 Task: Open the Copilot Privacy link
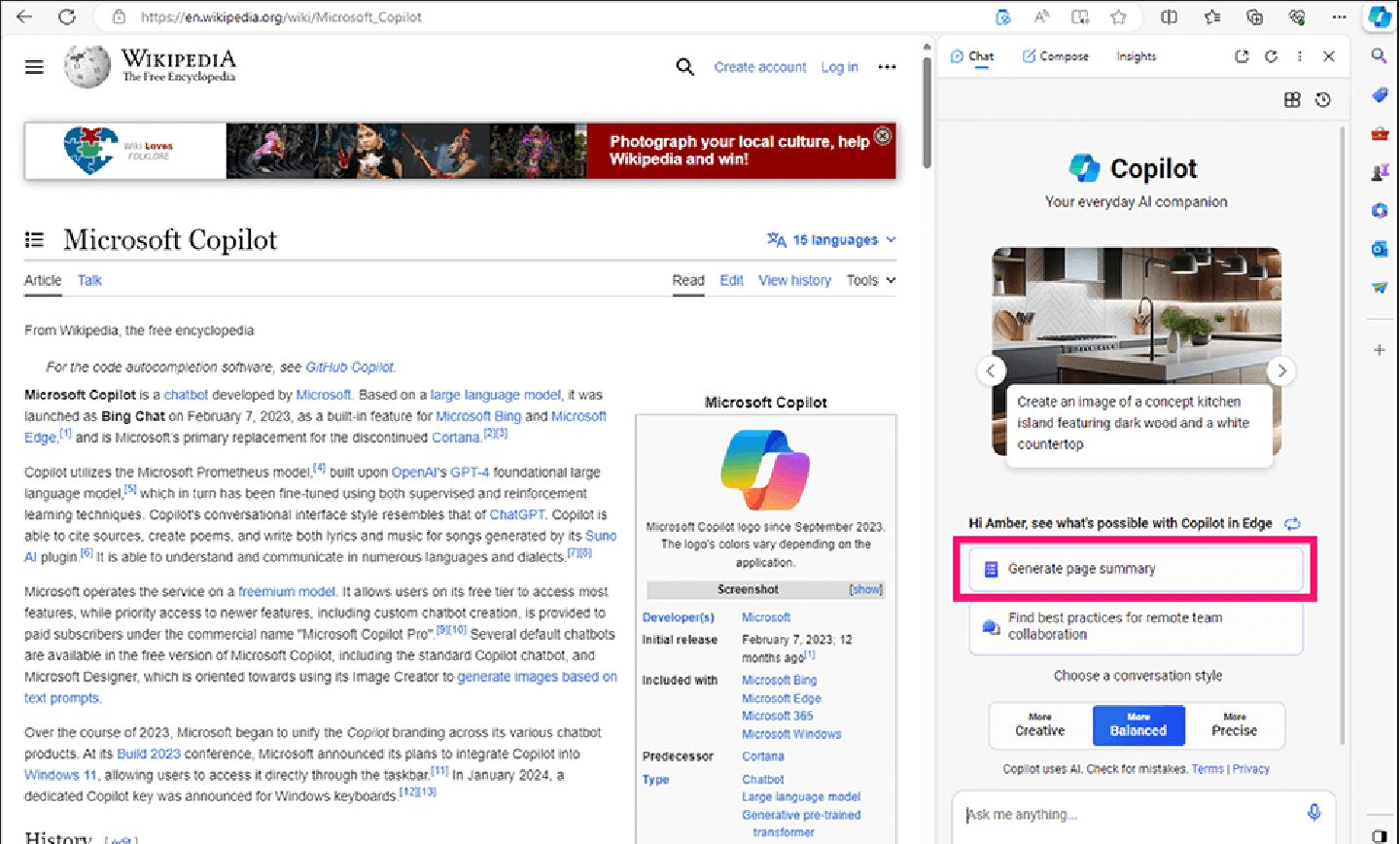(1251, 769)
